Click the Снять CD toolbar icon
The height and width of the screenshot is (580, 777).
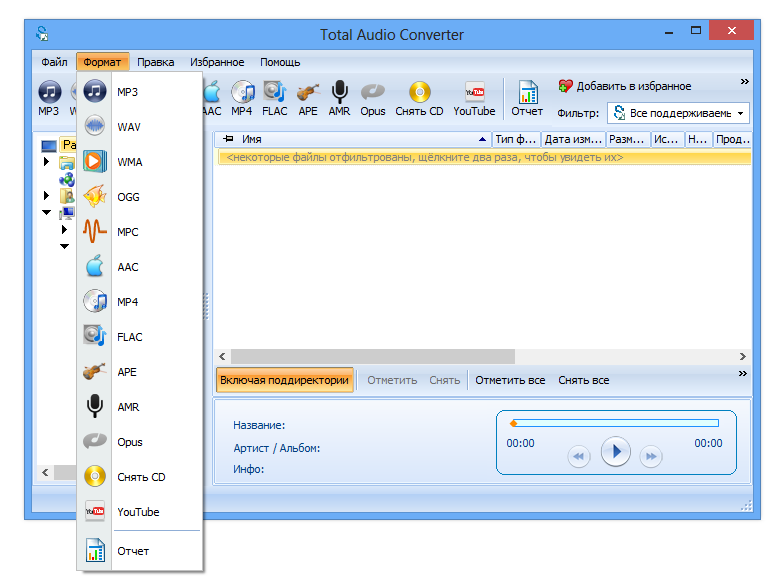click(419, 98)
